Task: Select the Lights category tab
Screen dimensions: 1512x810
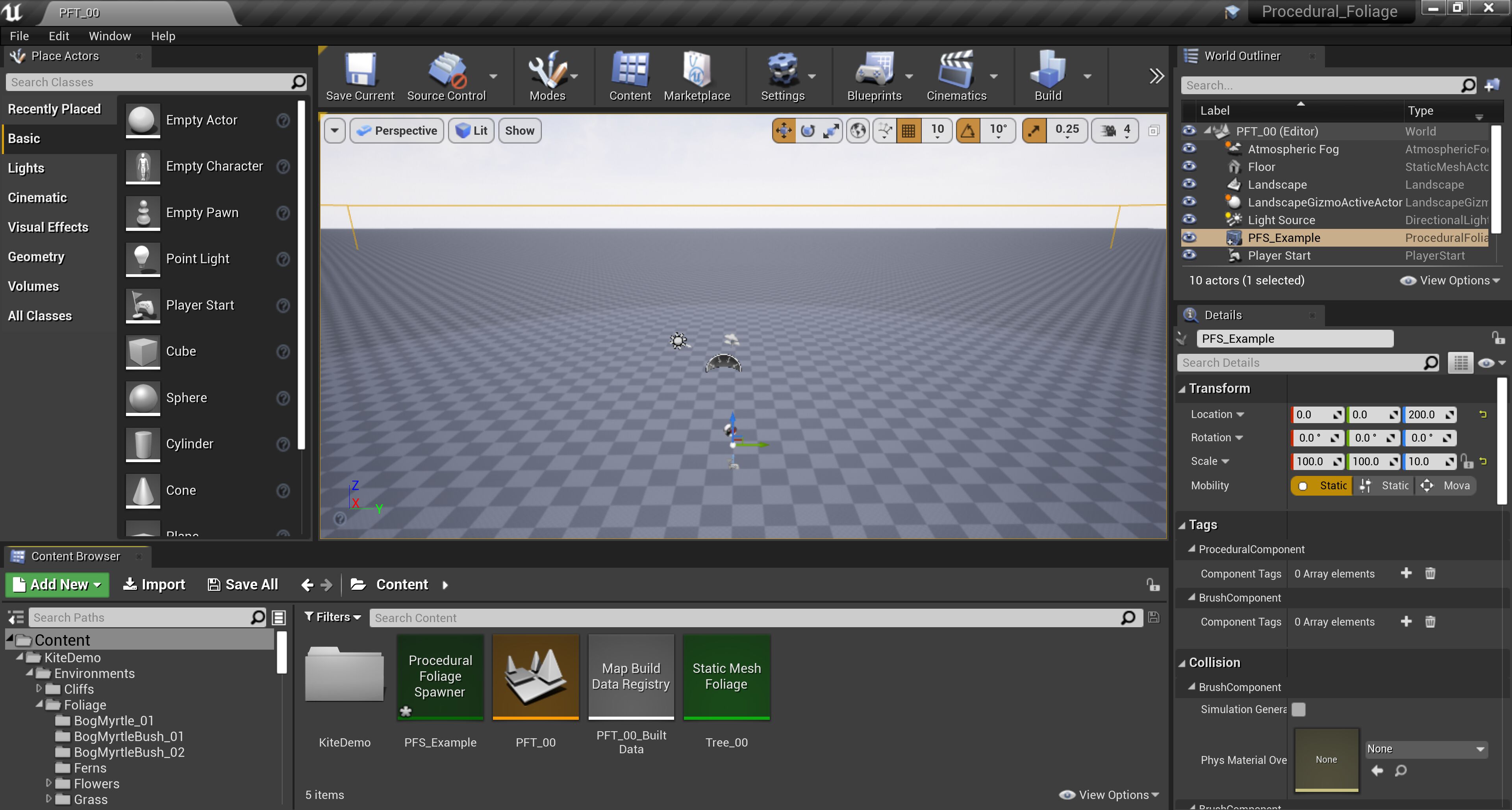Action: (x=26, y=168)
